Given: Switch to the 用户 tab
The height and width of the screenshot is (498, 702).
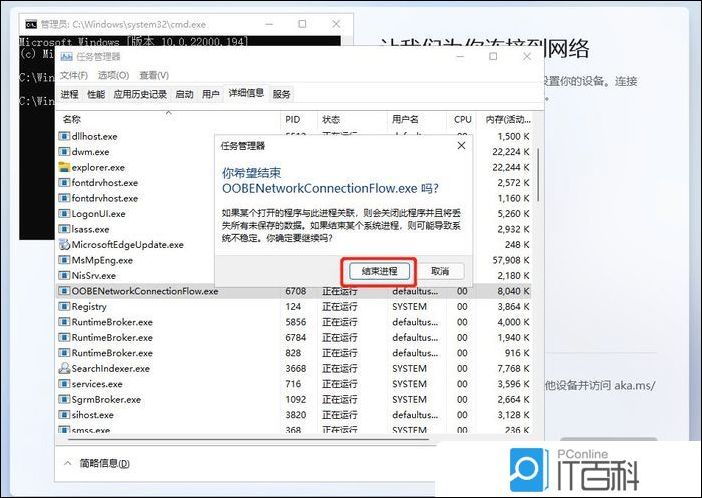Looking at the screenshot, I should point(211,94).
